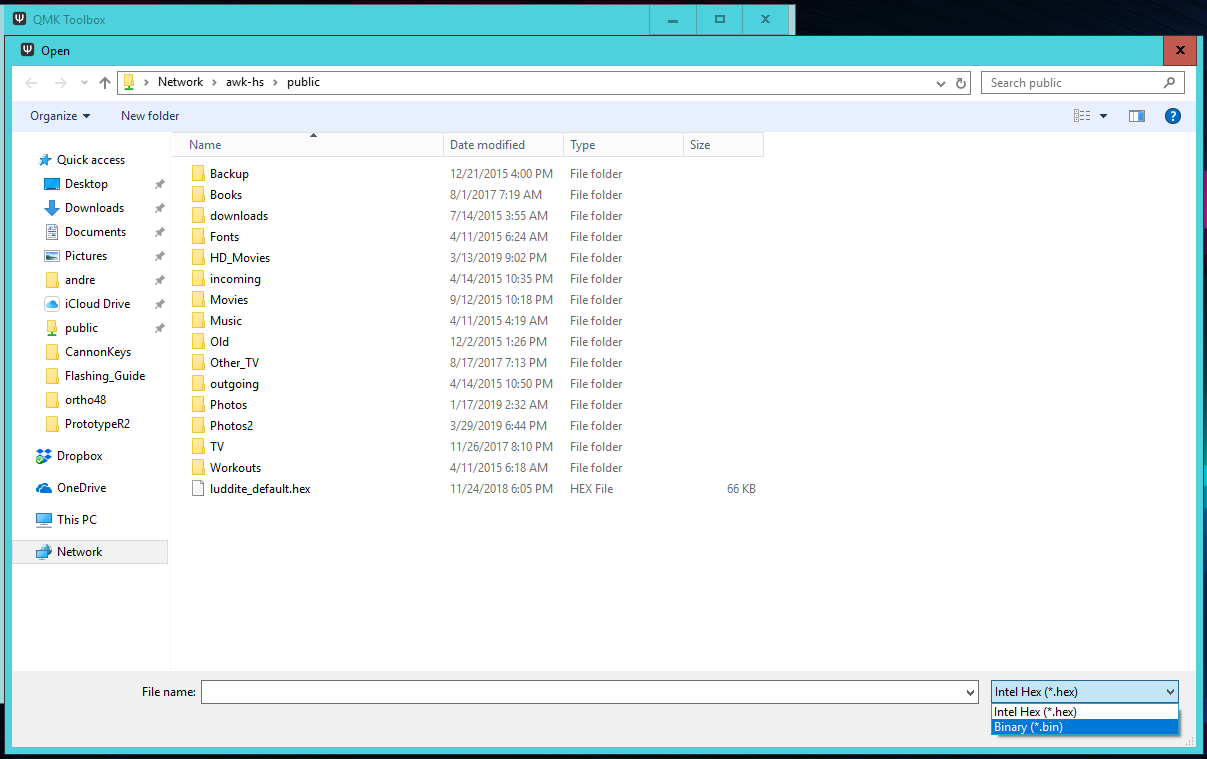This screenshot has height=759, width=1207.
Task: Select OneDrive in navigation pane
Action: coord(81,488)
